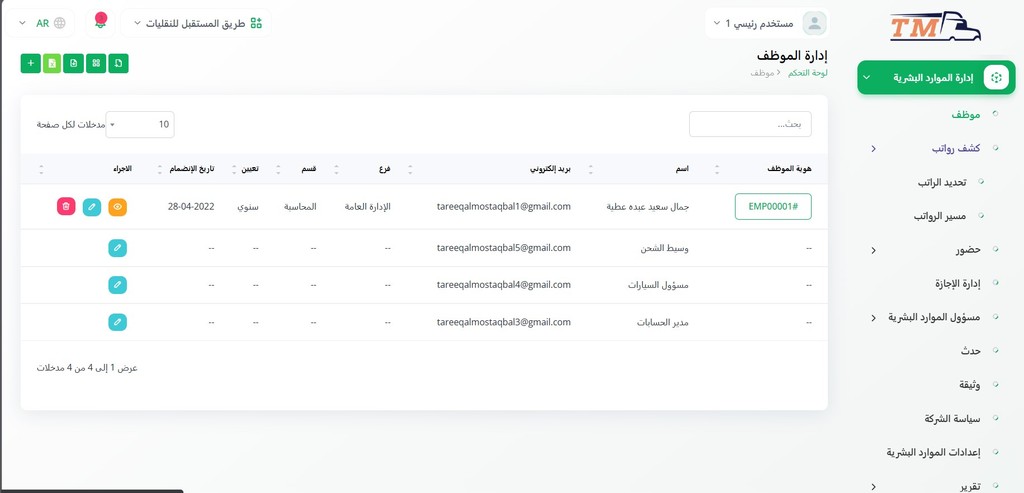
Task: Open the AR language dropdown
Action: pyautogui.click(x=42, y=23)
